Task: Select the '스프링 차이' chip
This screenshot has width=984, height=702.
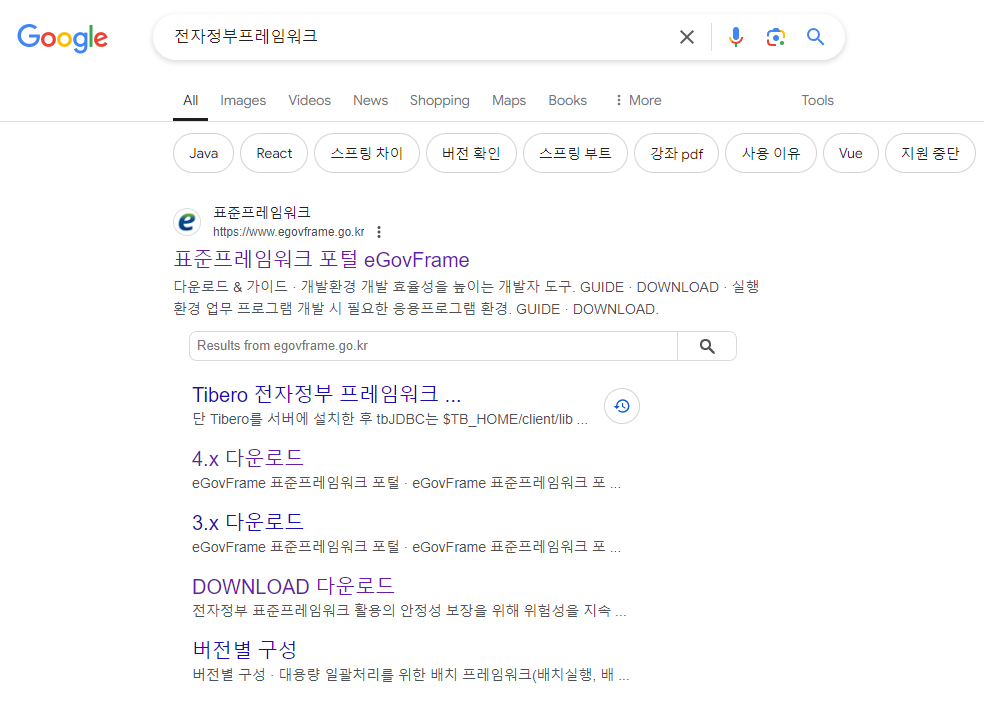Action: tap(366, 153)
